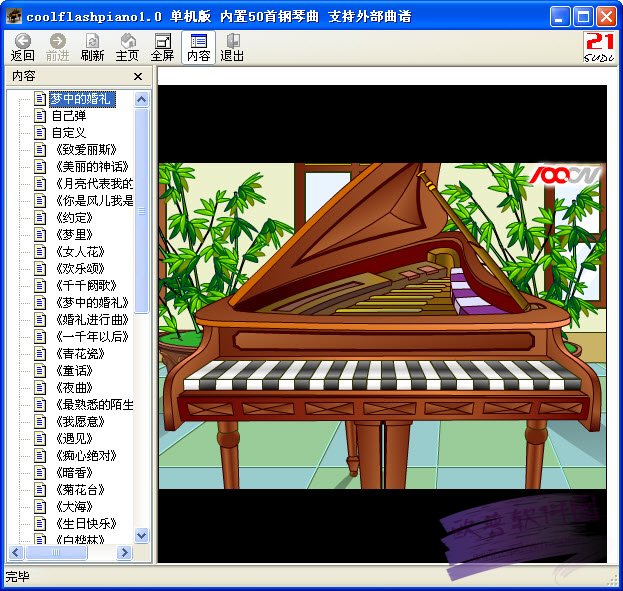The image size is (623, 591).
Task: Click the page icon beside 《大海》
Action: (x=40, y=506)
